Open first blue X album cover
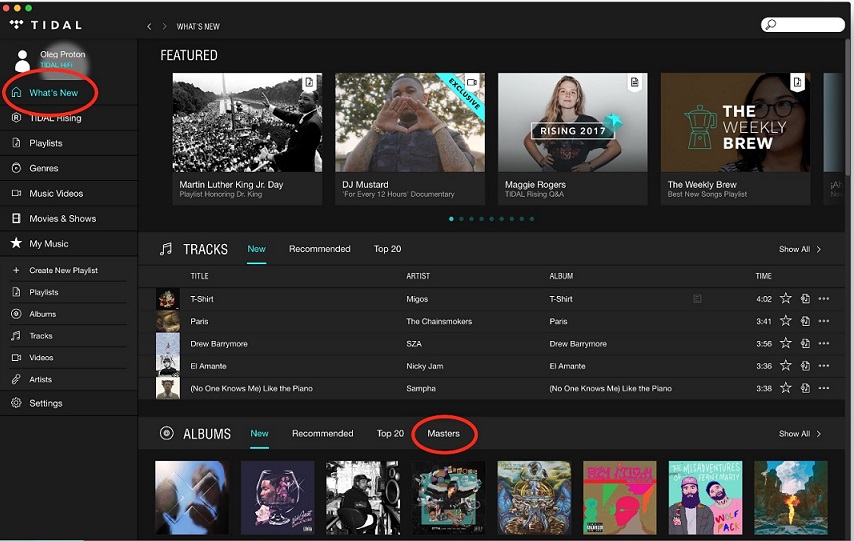854x541 pixels. coord(192,498)
